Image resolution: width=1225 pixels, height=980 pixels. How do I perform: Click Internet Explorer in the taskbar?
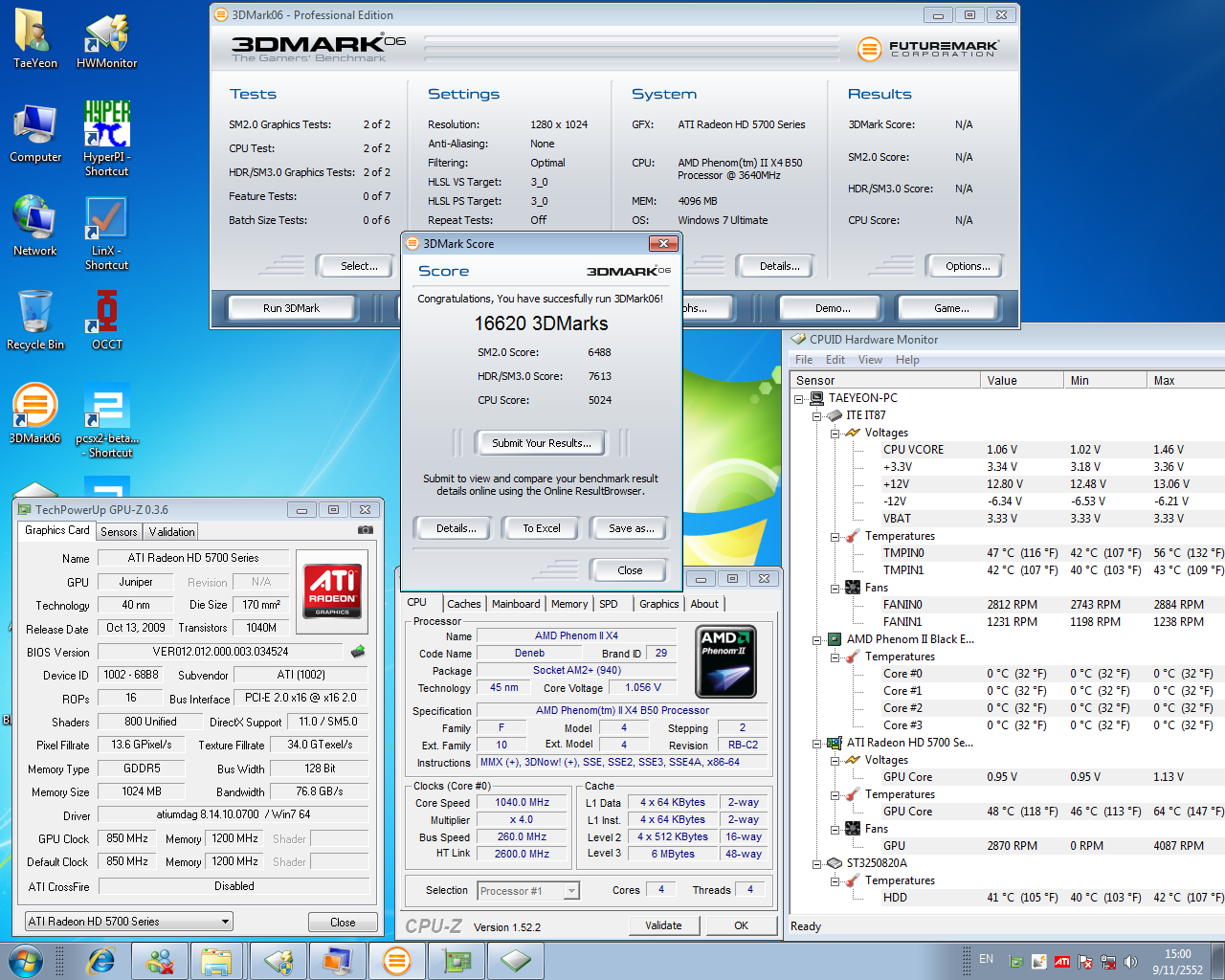[100, 961]
